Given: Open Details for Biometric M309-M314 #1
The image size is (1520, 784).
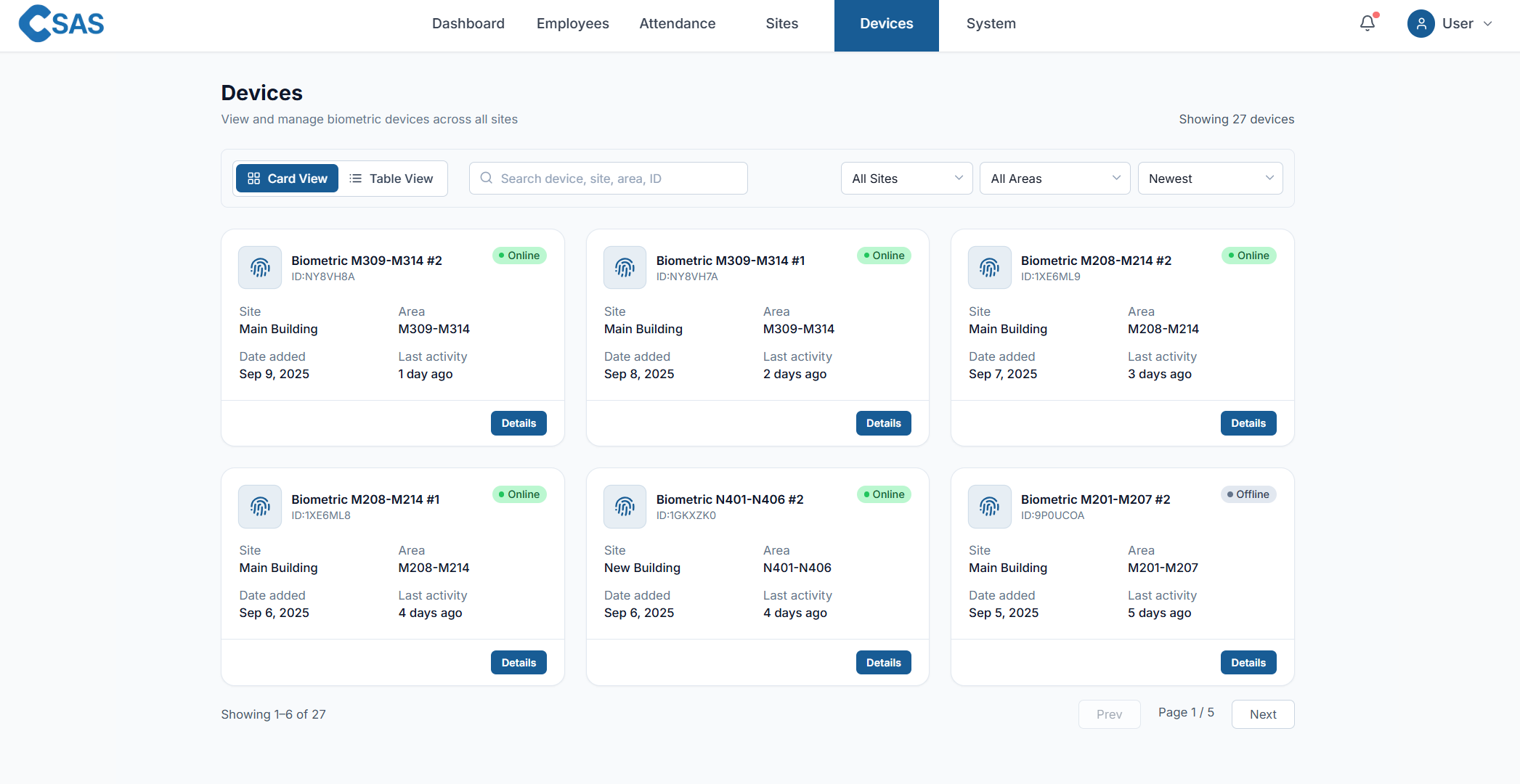Looking at the screenshot, I should tap(883, 423).
